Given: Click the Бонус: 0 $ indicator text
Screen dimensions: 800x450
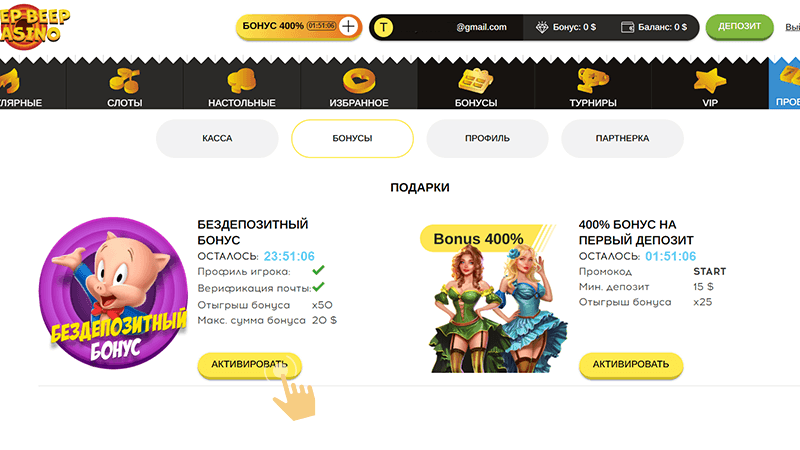Looking at the screenshot, I should [x=574, y=27].
